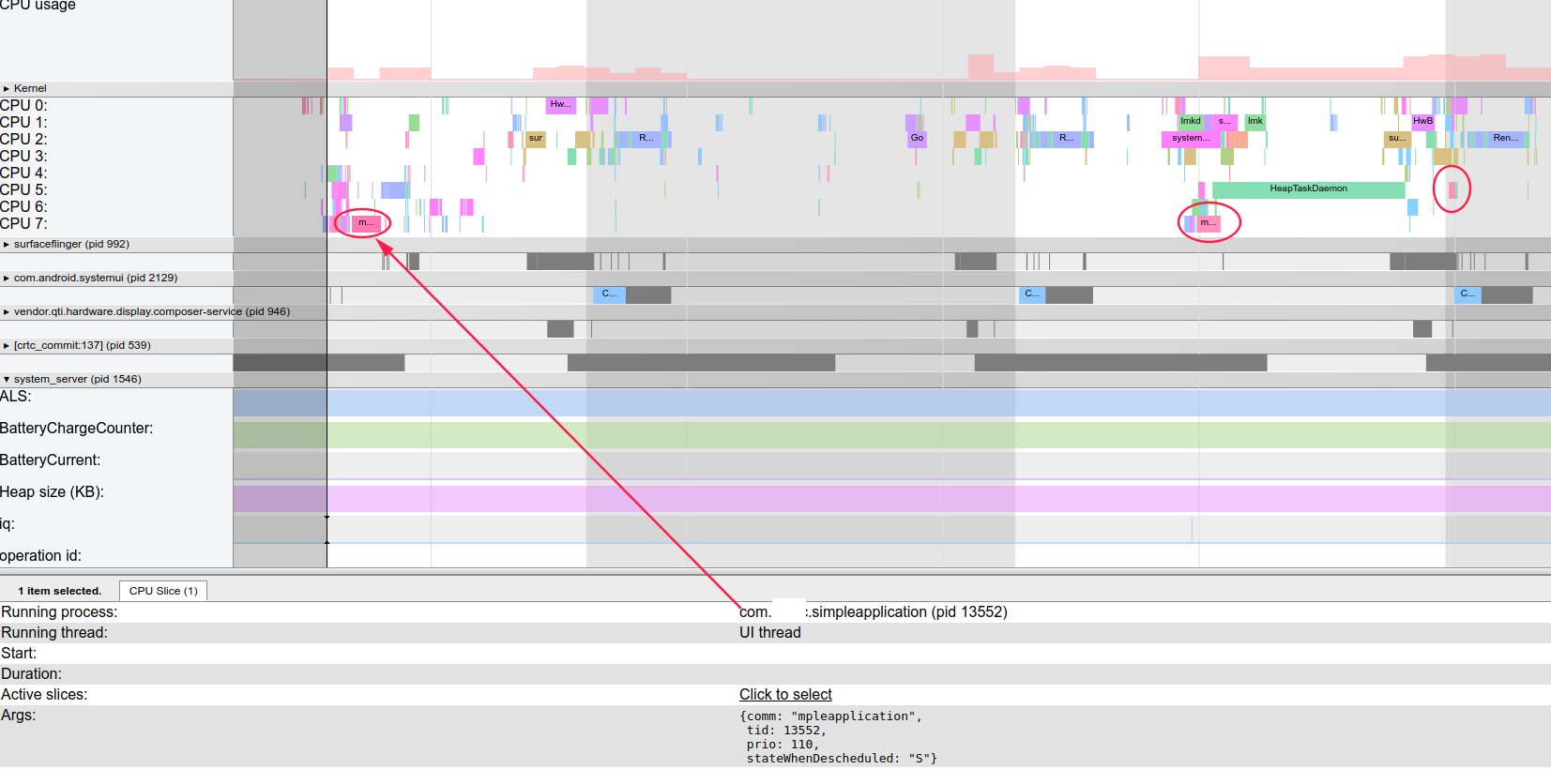
Task: Select the 's...' slice next to lmkd
Action: [x=1224, y=122]
